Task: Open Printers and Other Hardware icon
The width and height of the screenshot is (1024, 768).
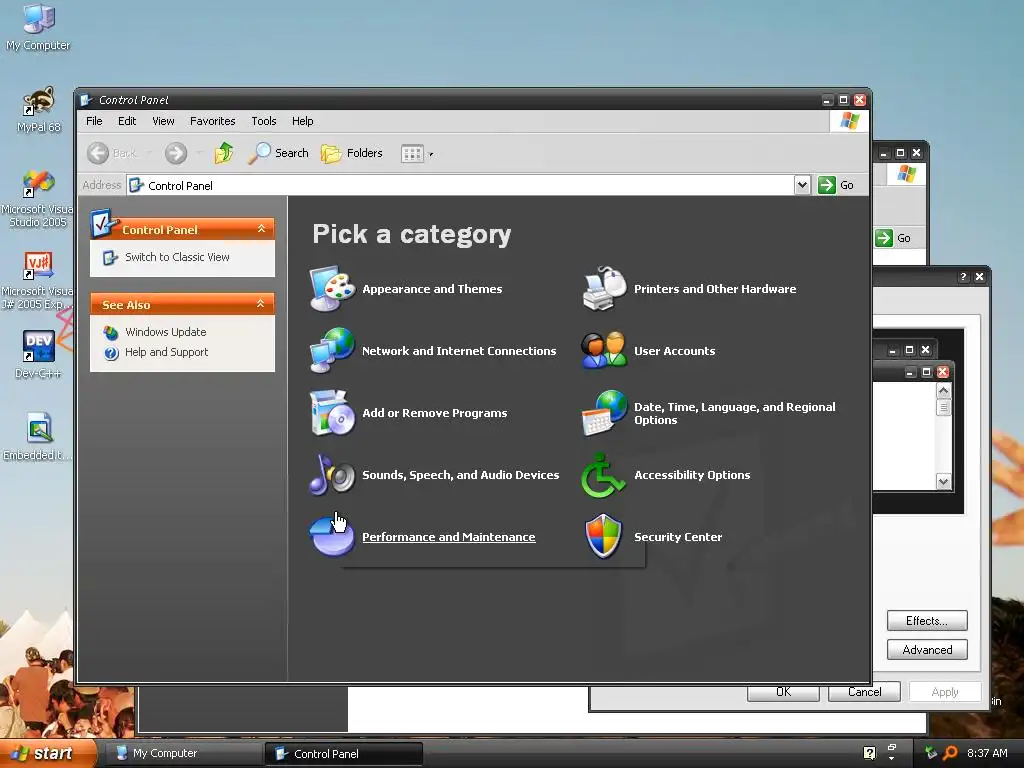Action: [x=604, y=289]
